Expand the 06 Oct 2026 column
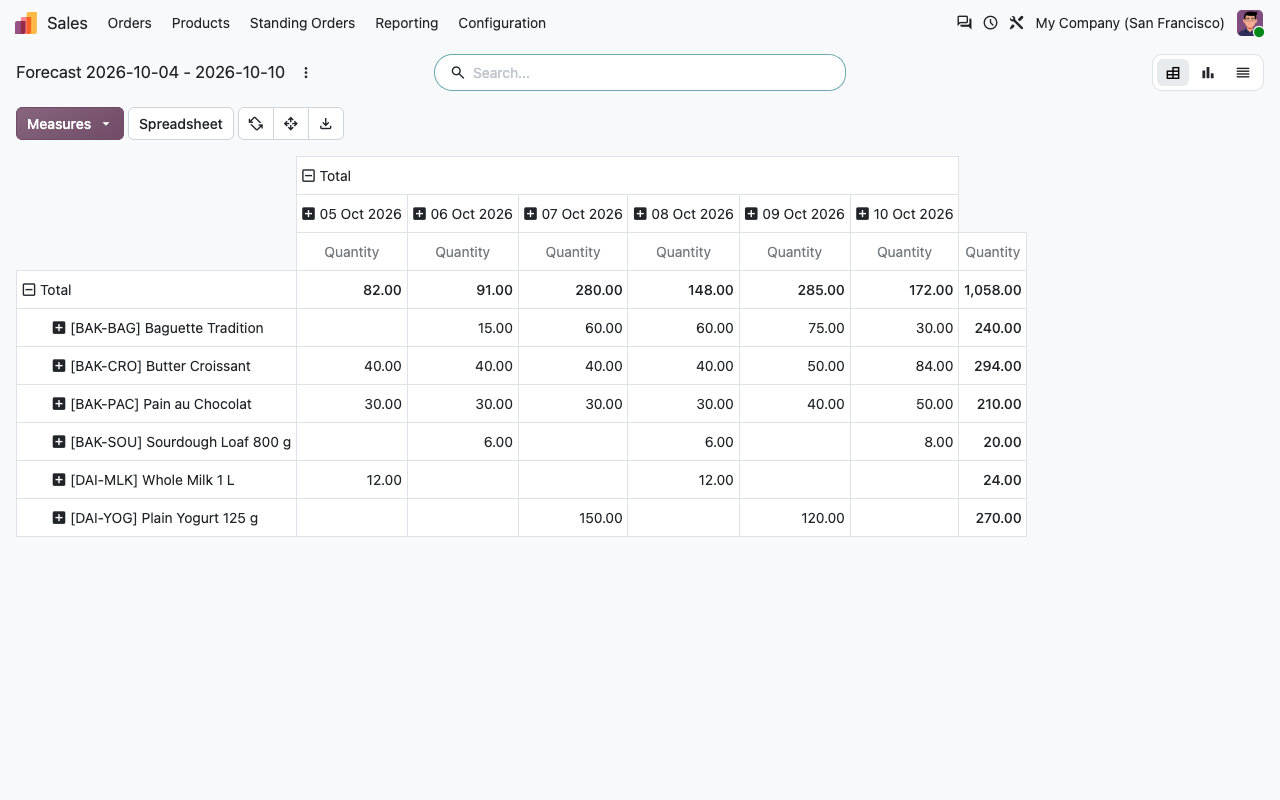This screenshot has height=800, width=1280. tap(419, 214)
